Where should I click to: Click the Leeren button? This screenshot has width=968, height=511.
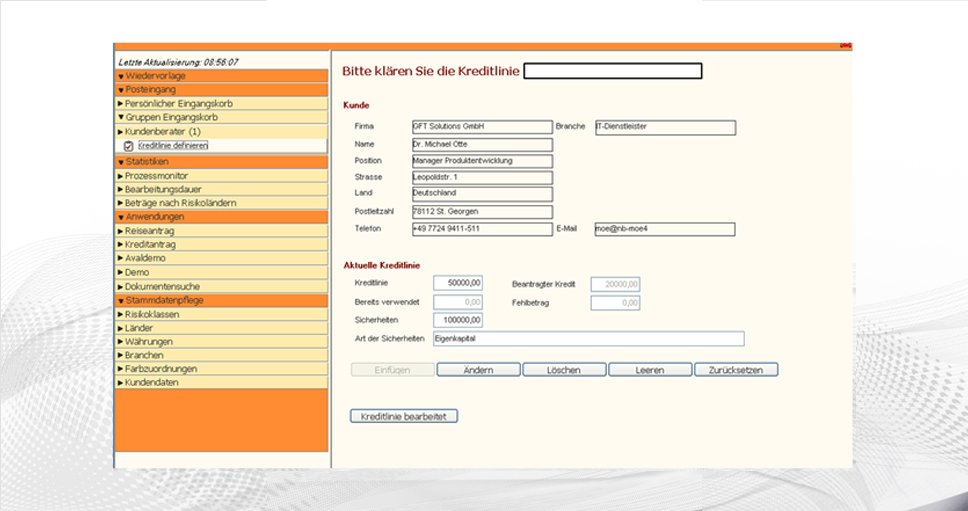click(650, 370)
